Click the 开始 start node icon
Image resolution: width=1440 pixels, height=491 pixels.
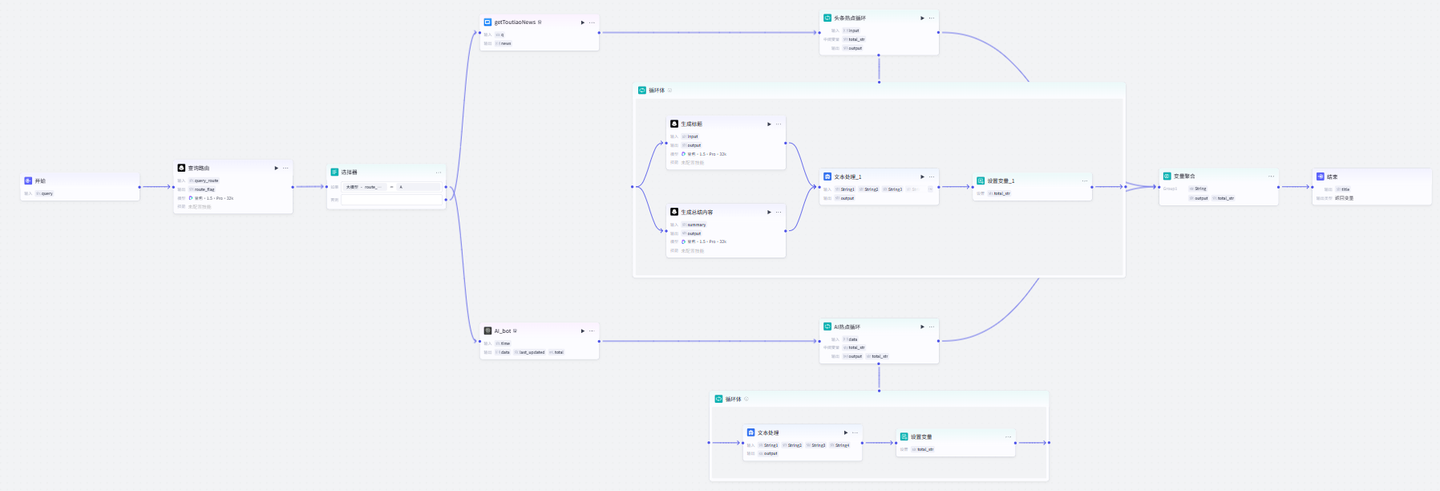pyautogui.click(x=28, y=181)
